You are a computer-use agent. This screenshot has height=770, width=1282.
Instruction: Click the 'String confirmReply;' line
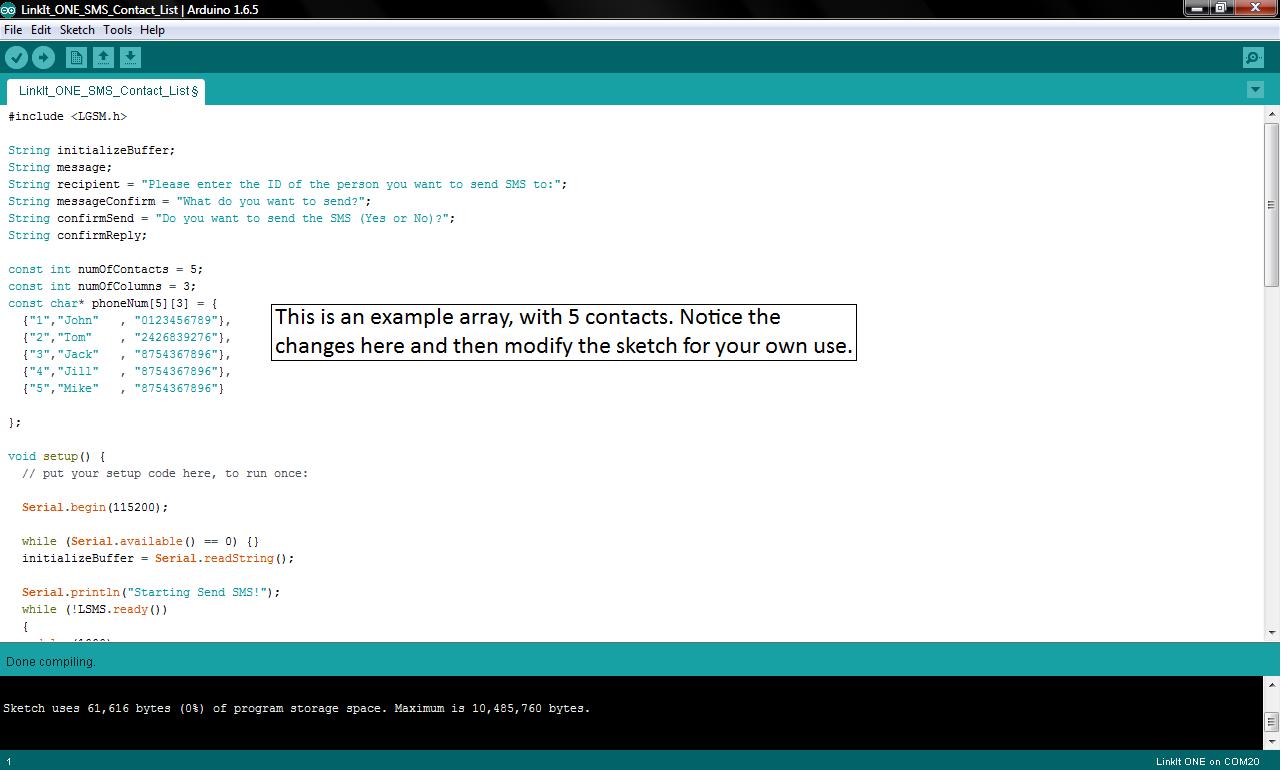tap(78, 235)
